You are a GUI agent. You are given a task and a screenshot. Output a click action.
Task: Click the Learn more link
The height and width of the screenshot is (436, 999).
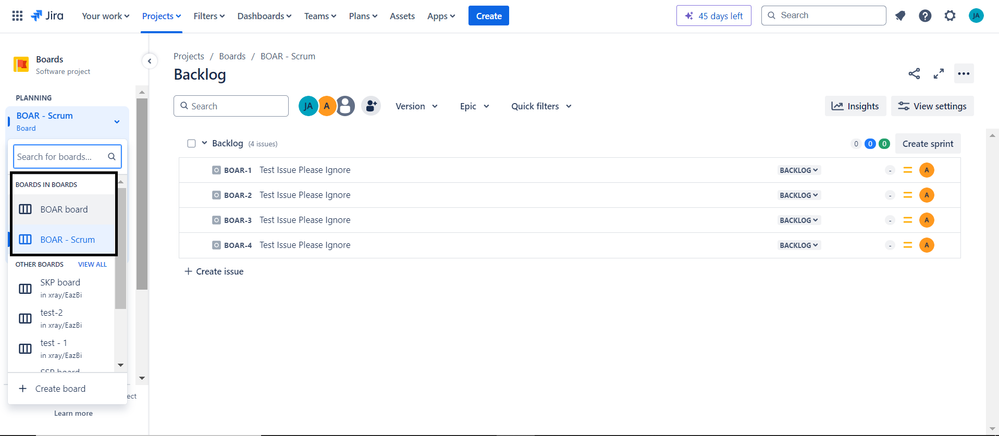click(73, 413)
